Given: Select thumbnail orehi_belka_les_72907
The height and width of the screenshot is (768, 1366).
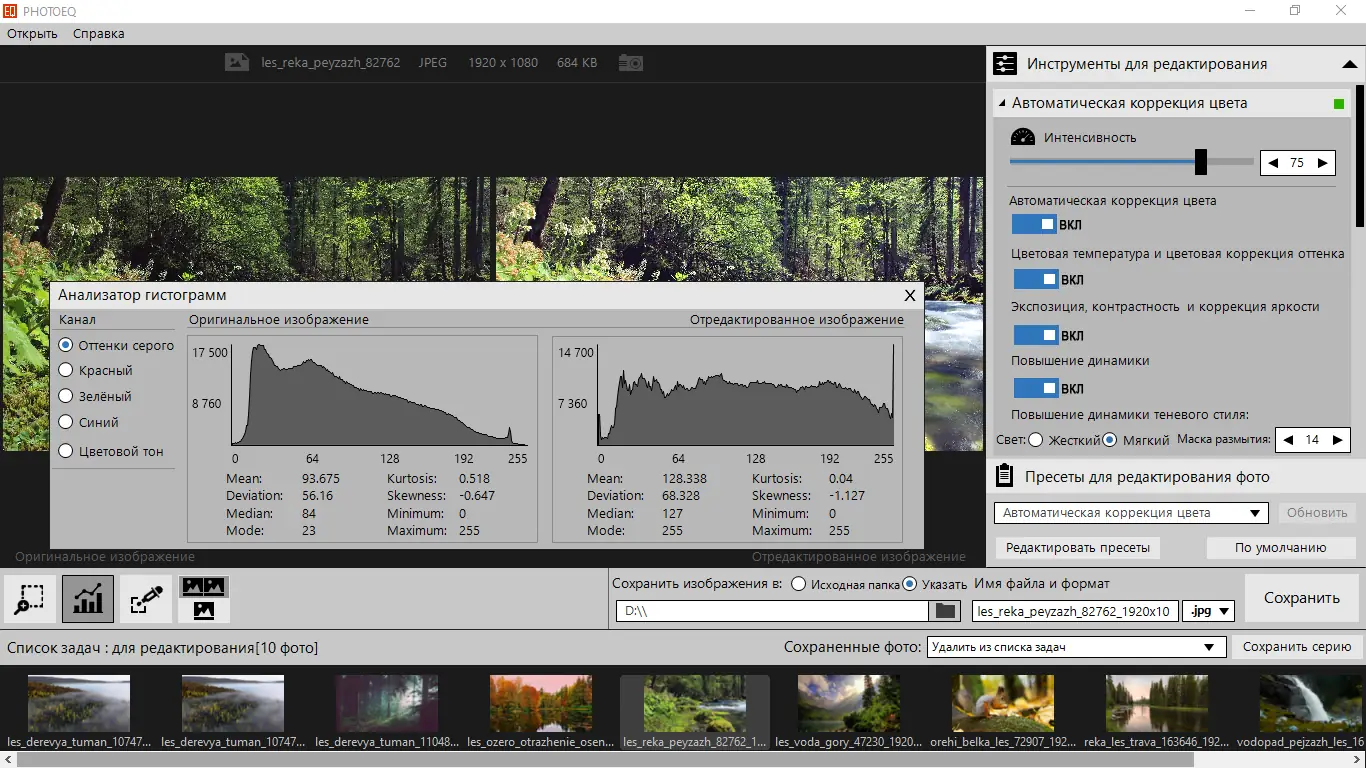Looking at the screenshot, I should click(1003, 712).
